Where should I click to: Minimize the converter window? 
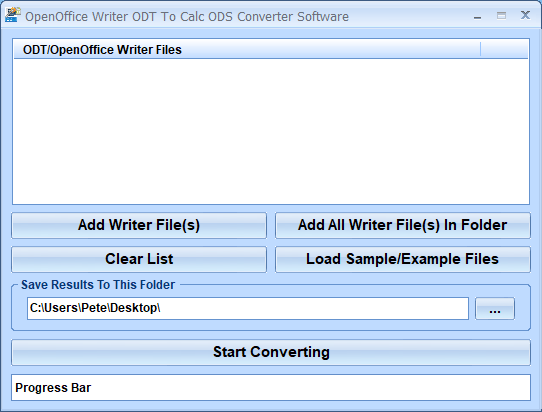pyautogui.click(x=478, y=16)
